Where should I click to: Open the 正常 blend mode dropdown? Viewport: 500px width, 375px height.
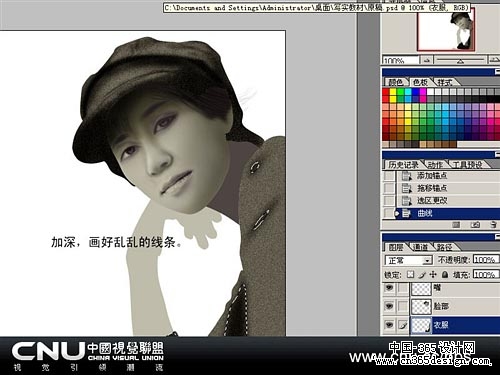click(408, 260)
